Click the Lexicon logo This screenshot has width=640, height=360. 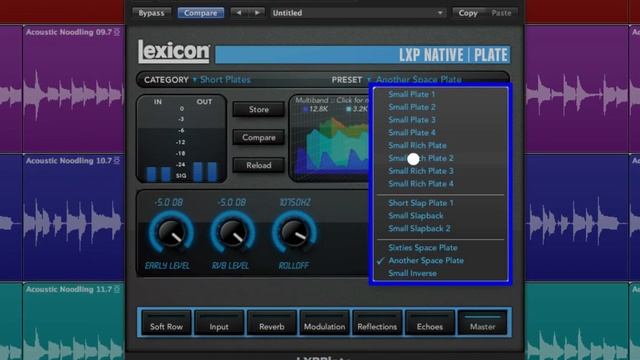[174, 52]
